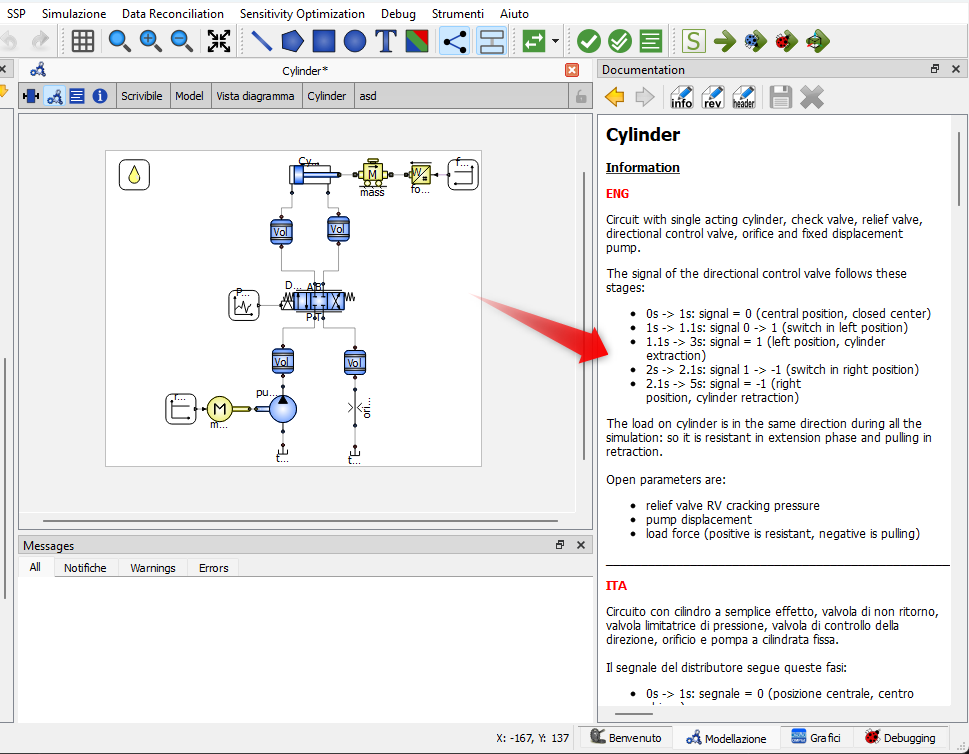Switch to Text View button
Viewport: 969px width, 754px height.
(x=77, y=96)
